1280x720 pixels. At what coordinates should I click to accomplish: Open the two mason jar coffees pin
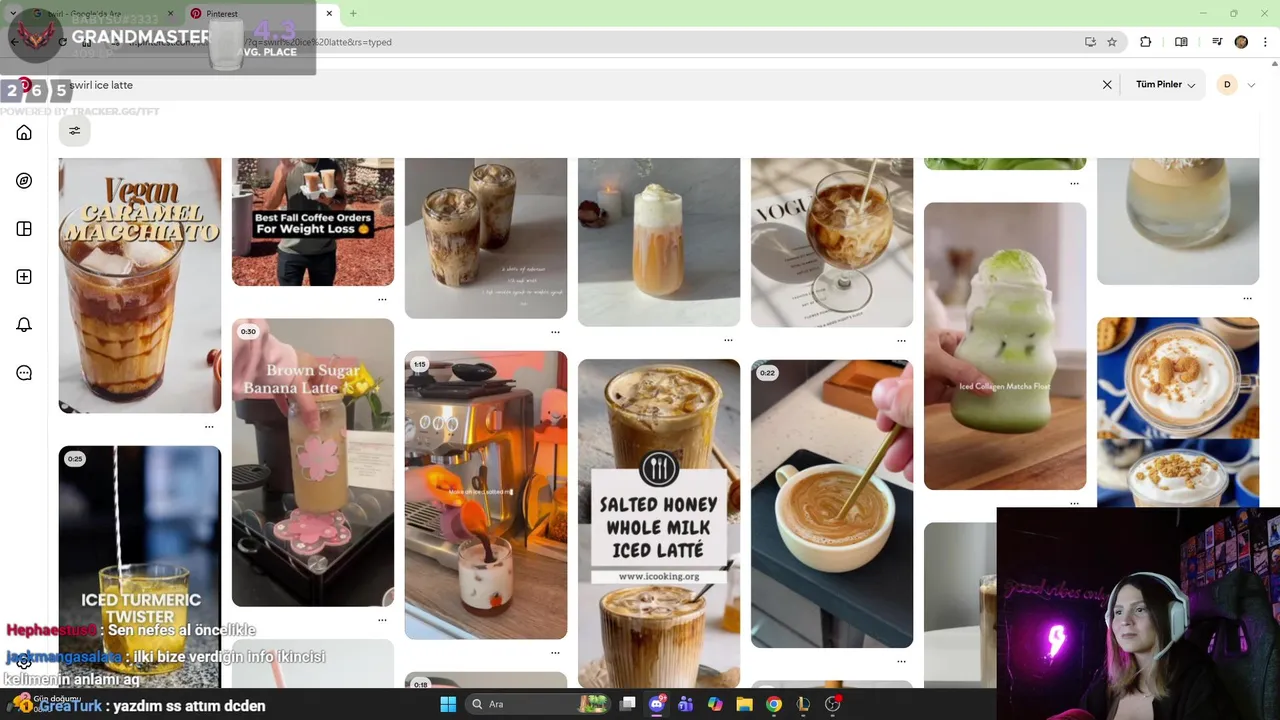tap(486, 238)
